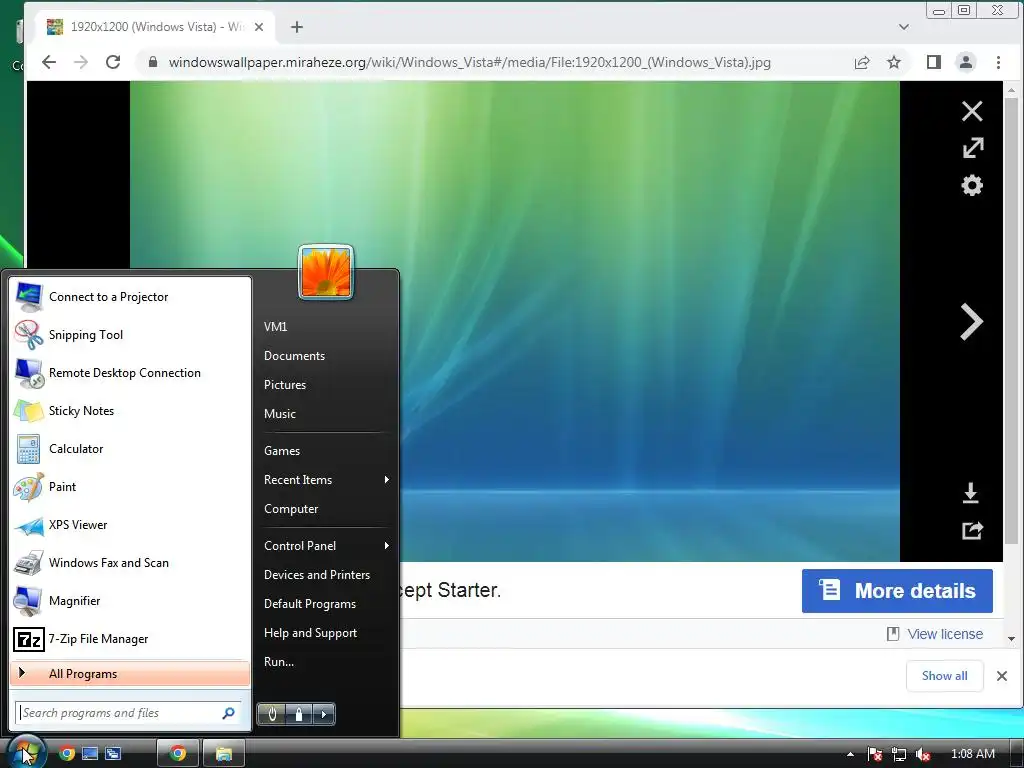
Task: Switch to Chrome taskbar button
Action: [178, 754]
